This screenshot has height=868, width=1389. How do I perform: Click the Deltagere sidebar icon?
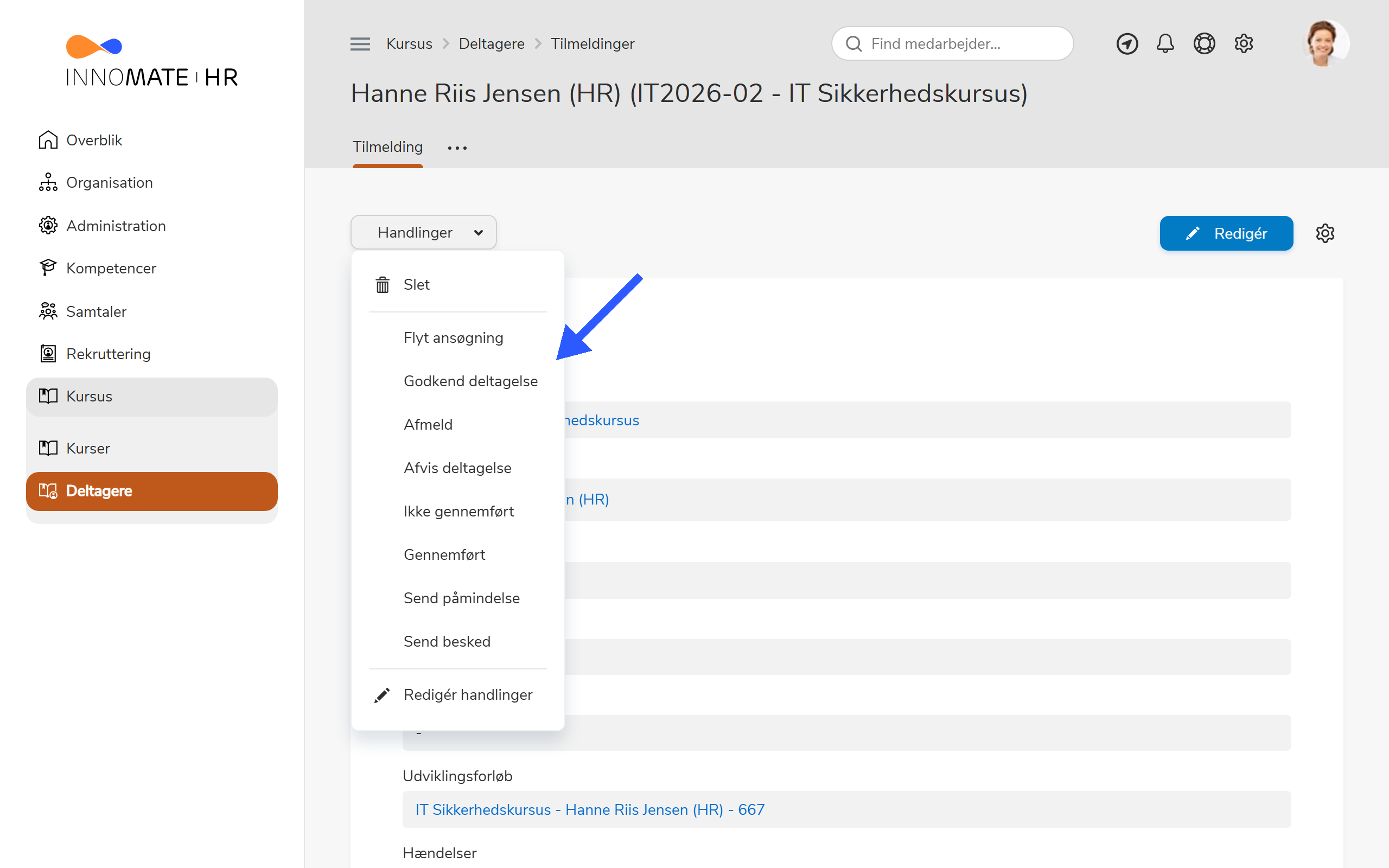(48, 491)
